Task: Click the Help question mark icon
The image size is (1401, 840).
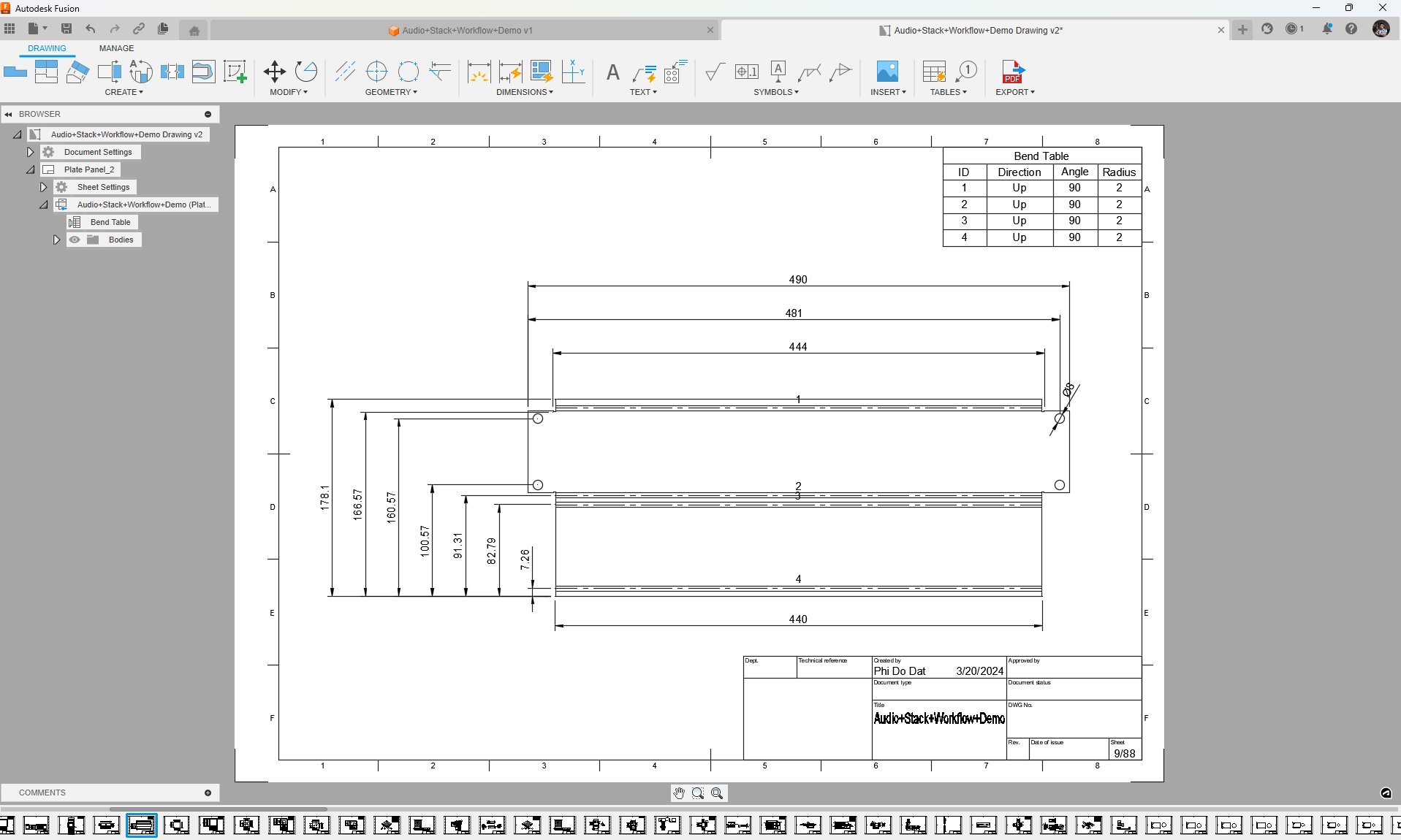Action: point(1351,28)
